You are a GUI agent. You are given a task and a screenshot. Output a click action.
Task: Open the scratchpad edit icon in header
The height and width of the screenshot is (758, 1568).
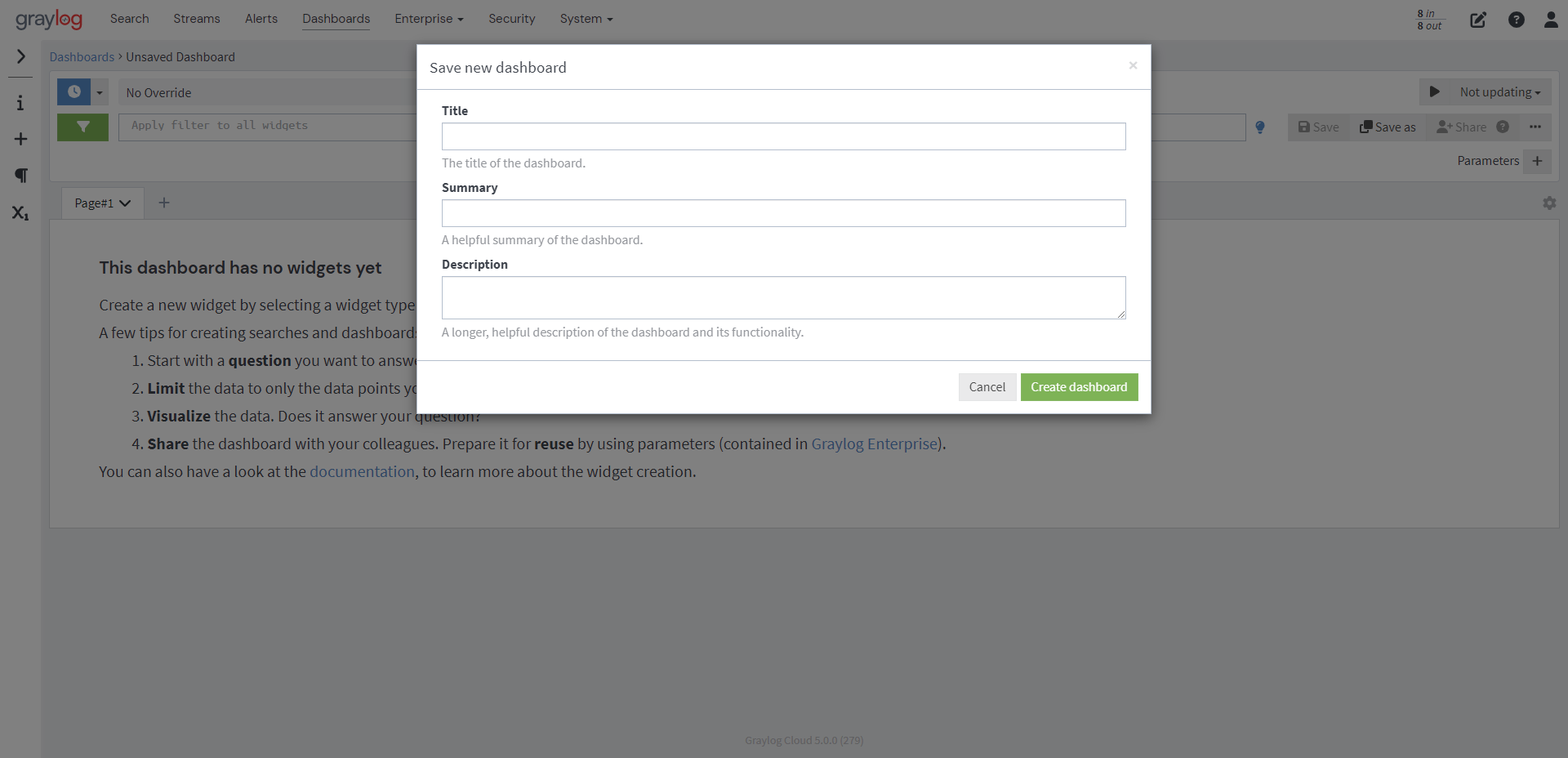tap(1478, 20)
